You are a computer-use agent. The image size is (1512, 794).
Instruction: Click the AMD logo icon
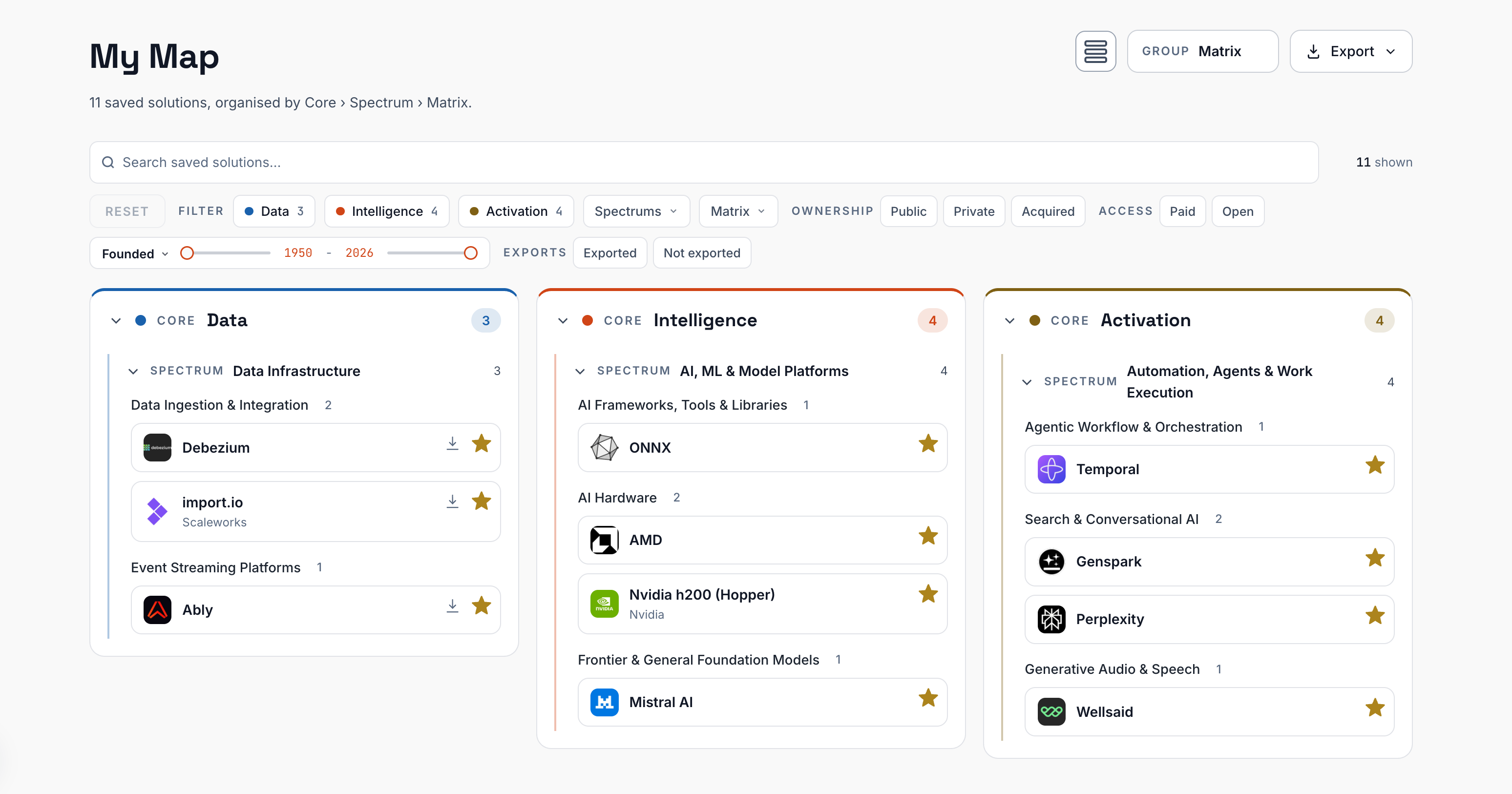click(604, 540)
